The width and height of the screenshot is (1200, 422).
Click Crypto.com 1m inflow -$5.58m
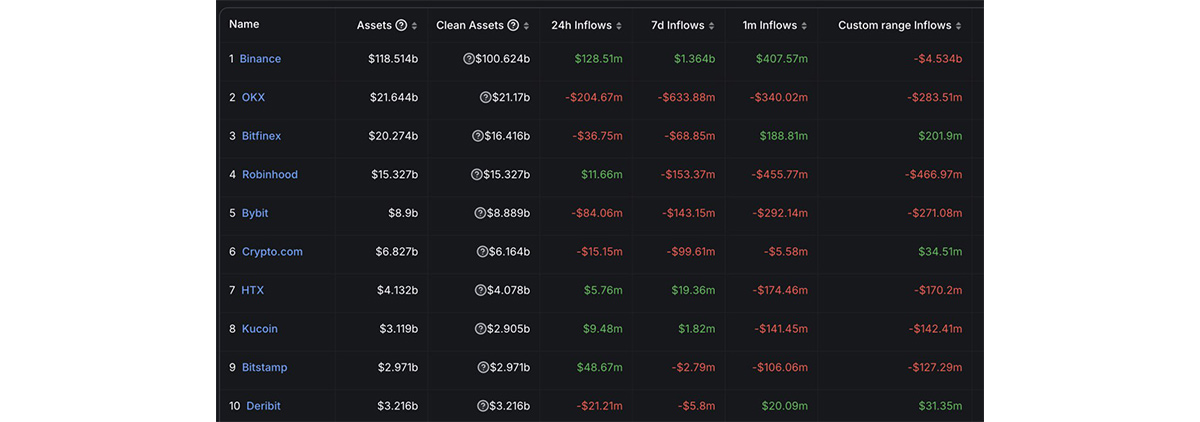tap(786, 252)
